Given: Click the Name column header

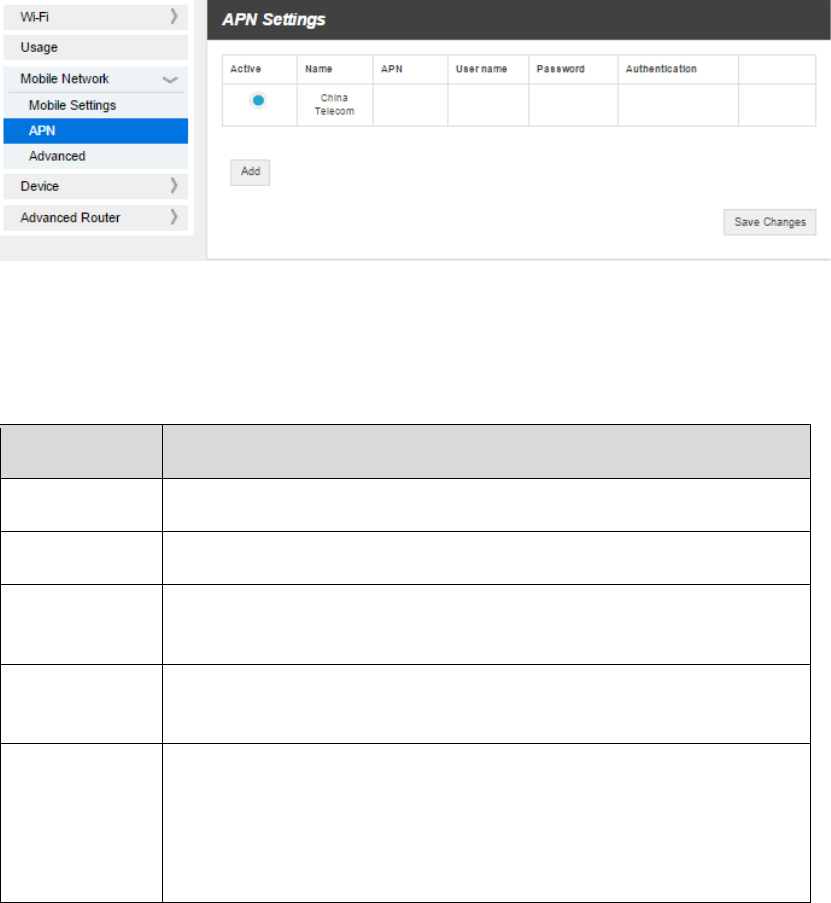Looking at the screenshot, I should (x=335, y=69).
